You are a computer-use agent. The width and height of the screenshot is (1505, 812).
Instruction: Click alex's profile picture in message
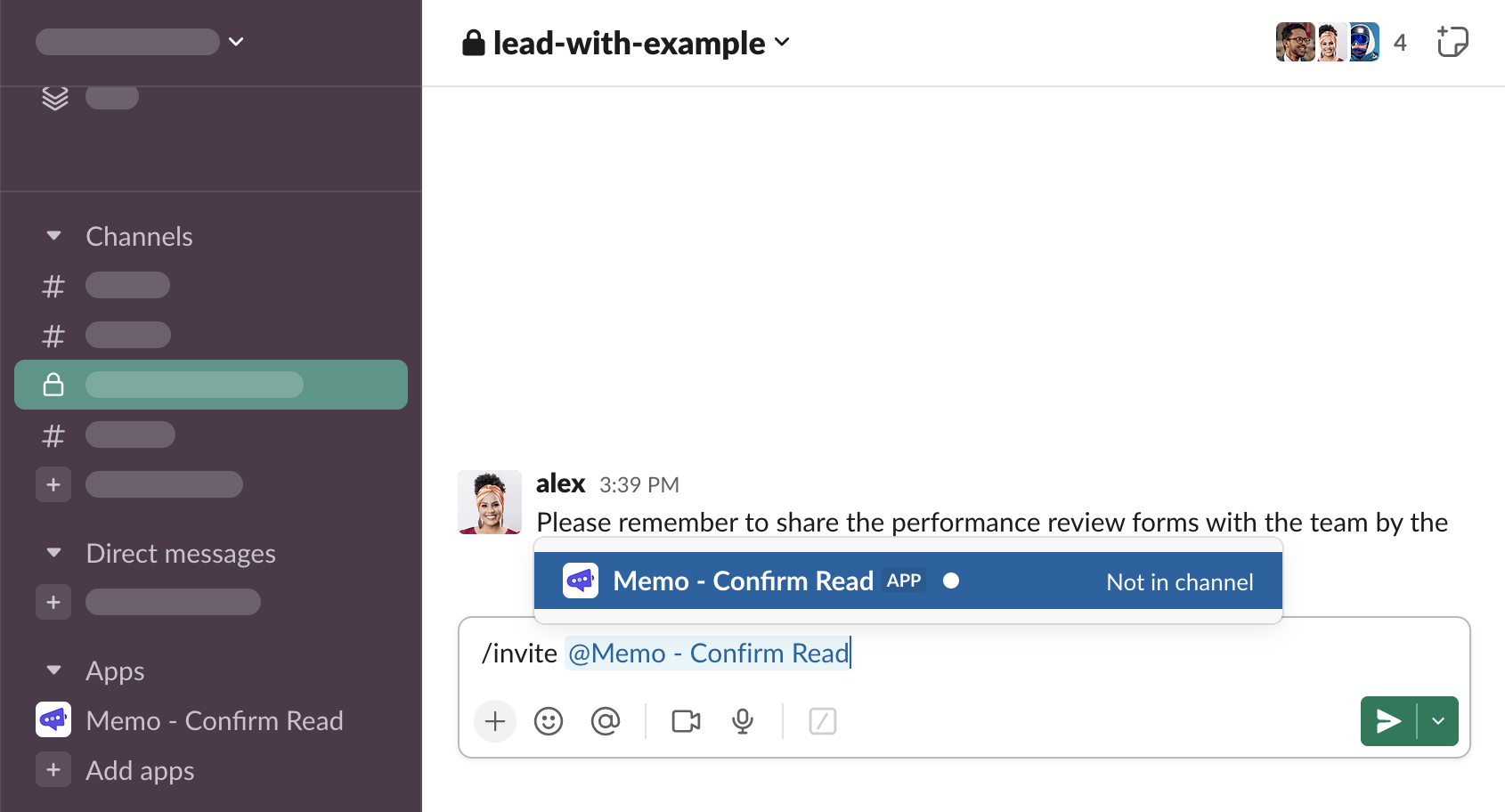pos(490,502)
